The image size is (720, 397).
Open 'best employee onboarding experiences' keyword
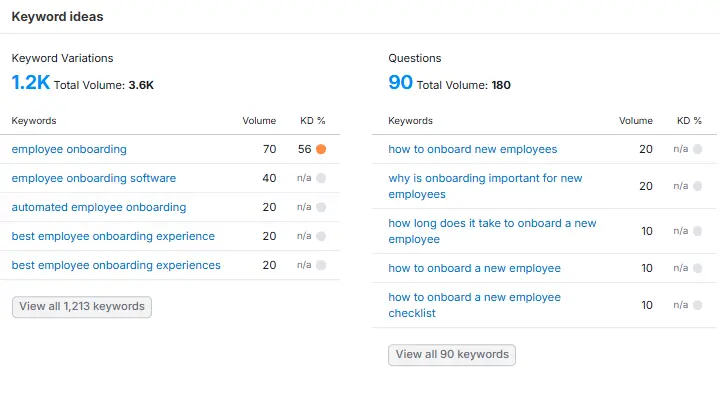coord(116,265)
